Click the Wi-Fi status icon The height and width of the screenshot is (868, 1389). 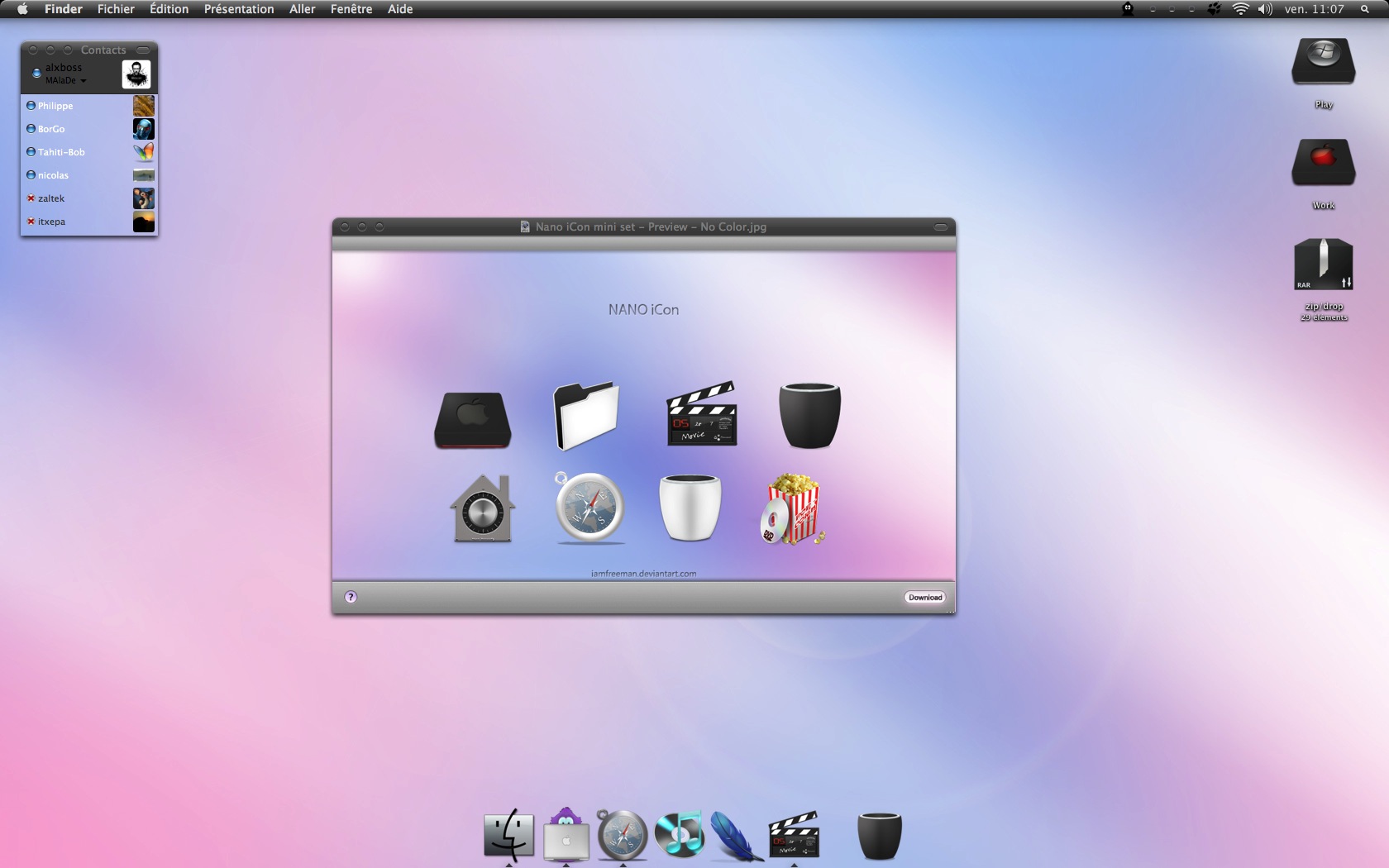(x=1240, y=9)
